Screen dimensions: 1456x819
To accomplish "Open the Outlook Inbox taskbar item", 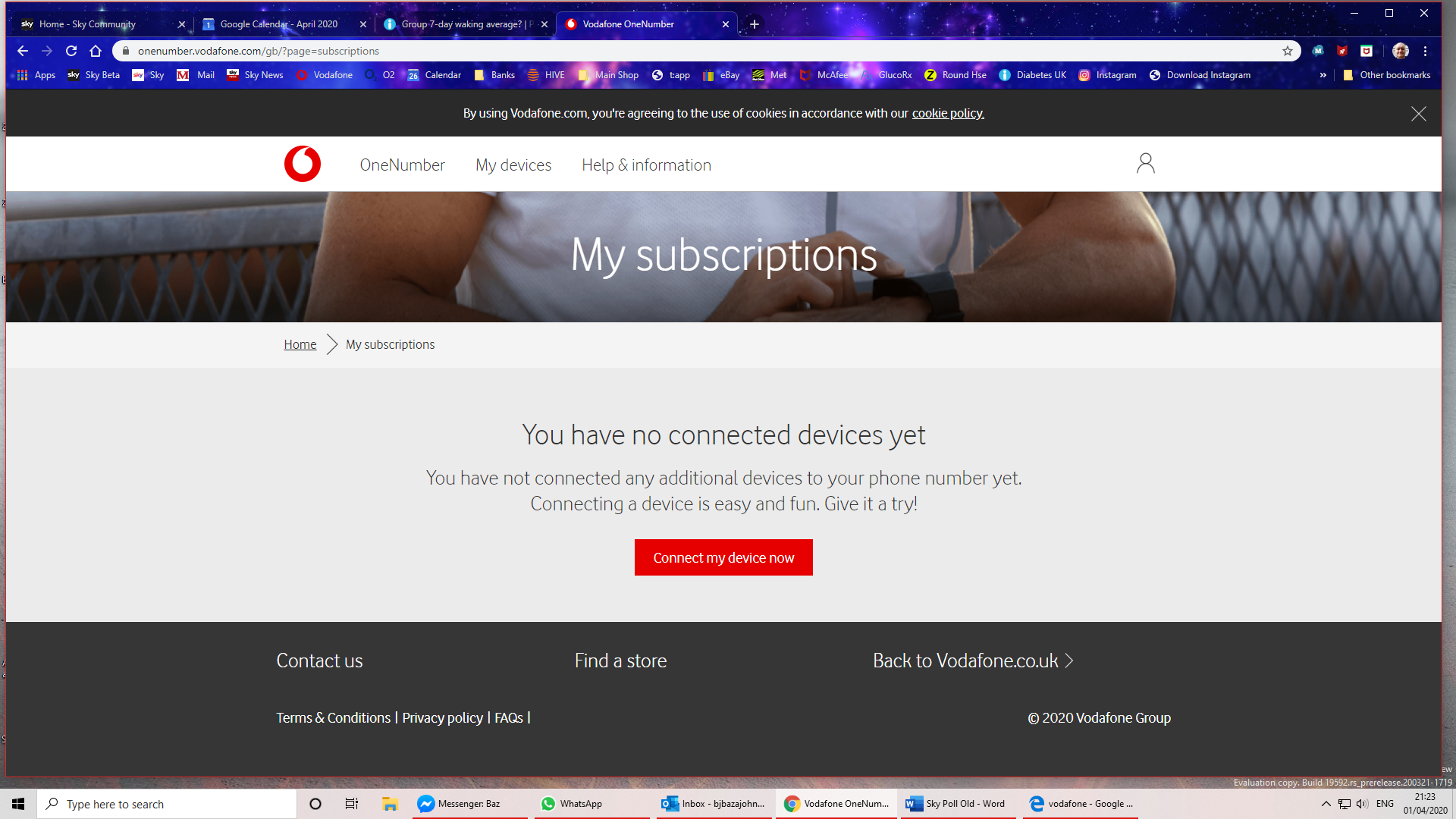I will [714, 804].
